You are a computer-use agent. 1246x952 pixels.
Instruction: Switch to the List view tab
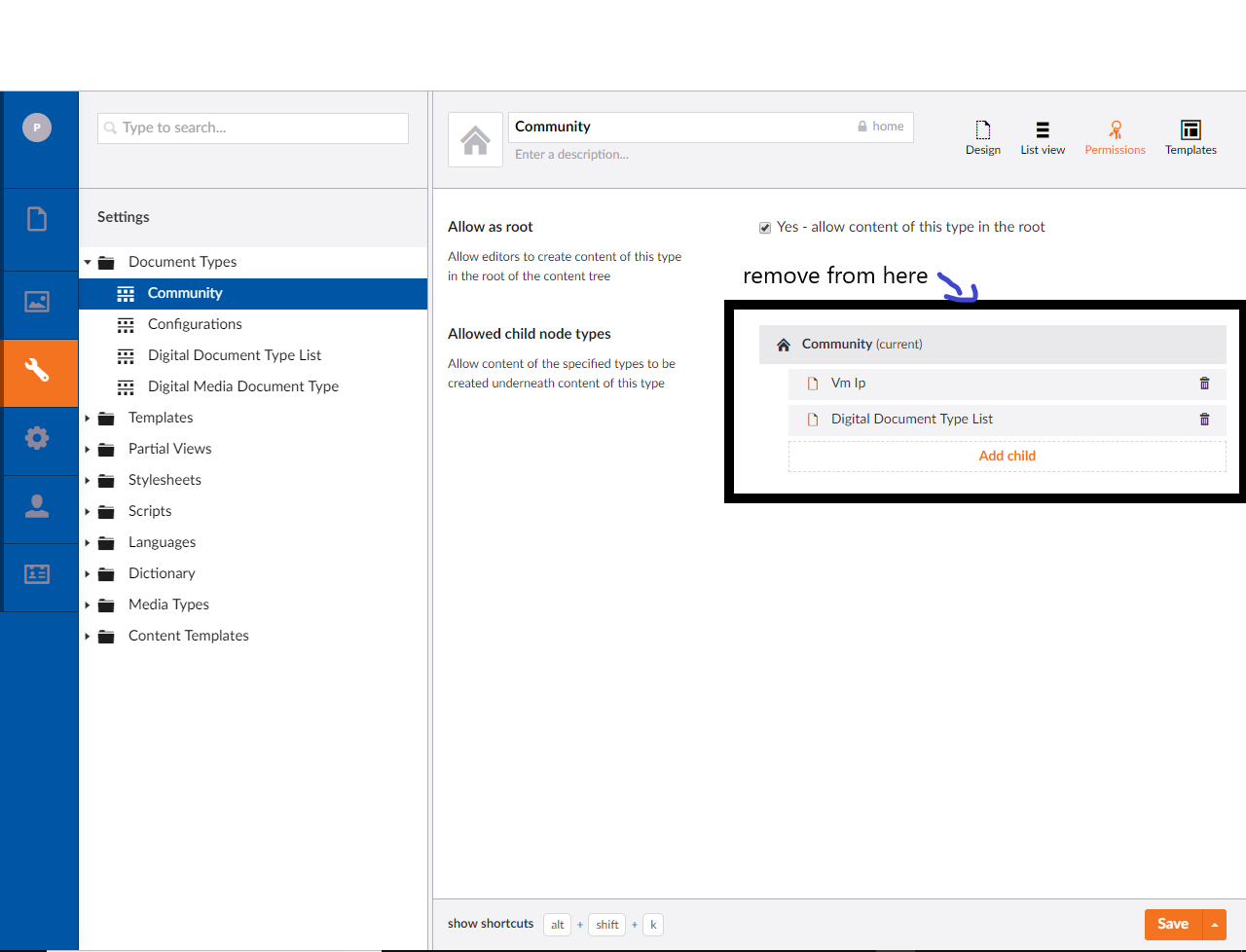pyautogui.click(x=1043, y=137)
